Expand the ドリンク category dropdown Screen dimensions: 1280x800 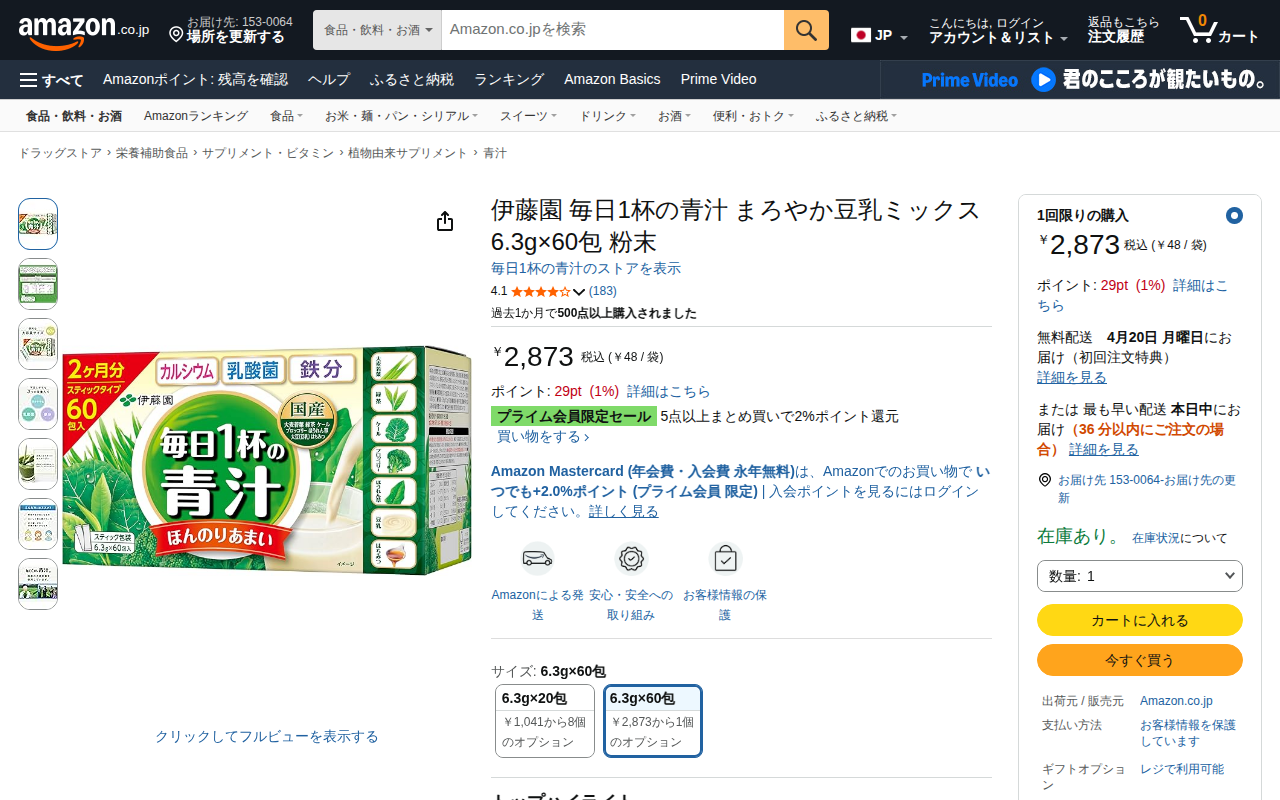click(x=608, y=116)
